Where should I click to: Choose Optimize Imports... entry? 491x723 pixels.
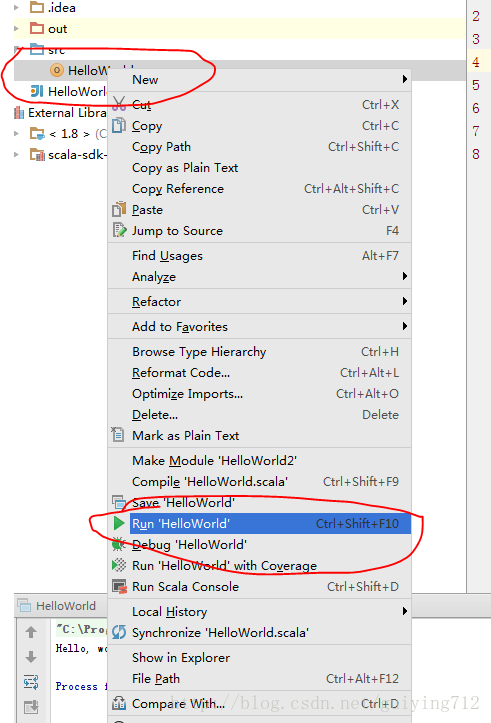[x=259, y=393]
